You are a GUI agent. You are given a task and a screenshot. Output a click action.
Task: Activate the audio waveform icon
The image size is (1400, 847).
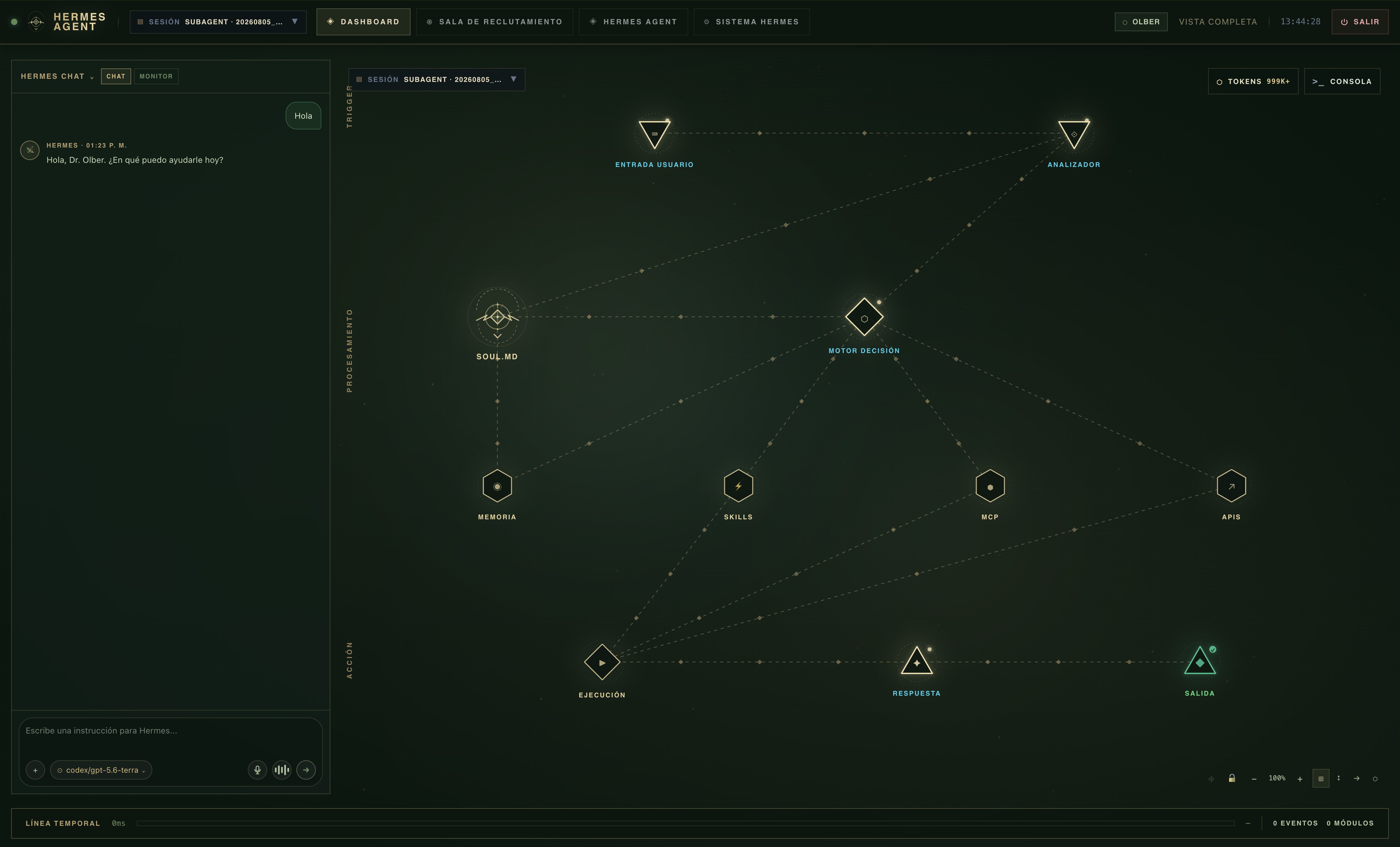[x=282, y=770]
